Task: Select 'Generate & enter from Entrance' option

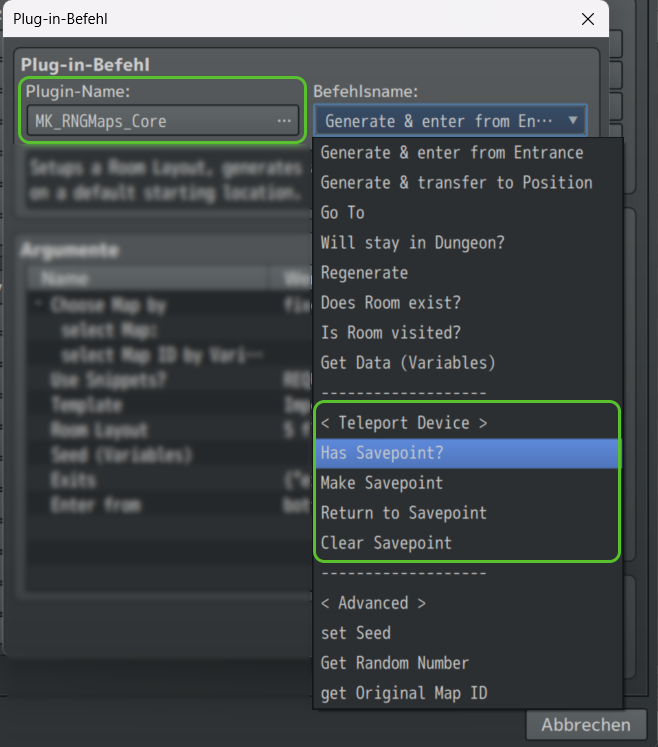Action: [x=468, y=153]
